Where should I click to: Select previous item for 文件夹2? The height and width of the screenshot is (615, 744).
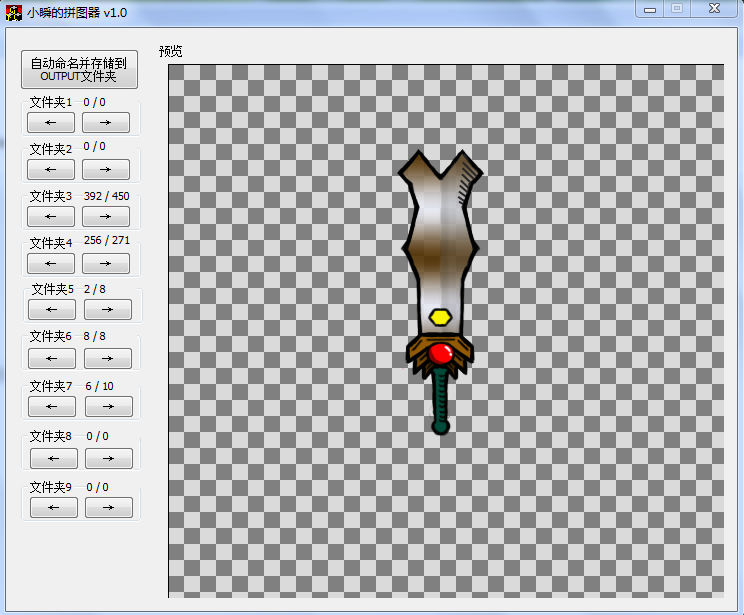(x=51, y=169)
